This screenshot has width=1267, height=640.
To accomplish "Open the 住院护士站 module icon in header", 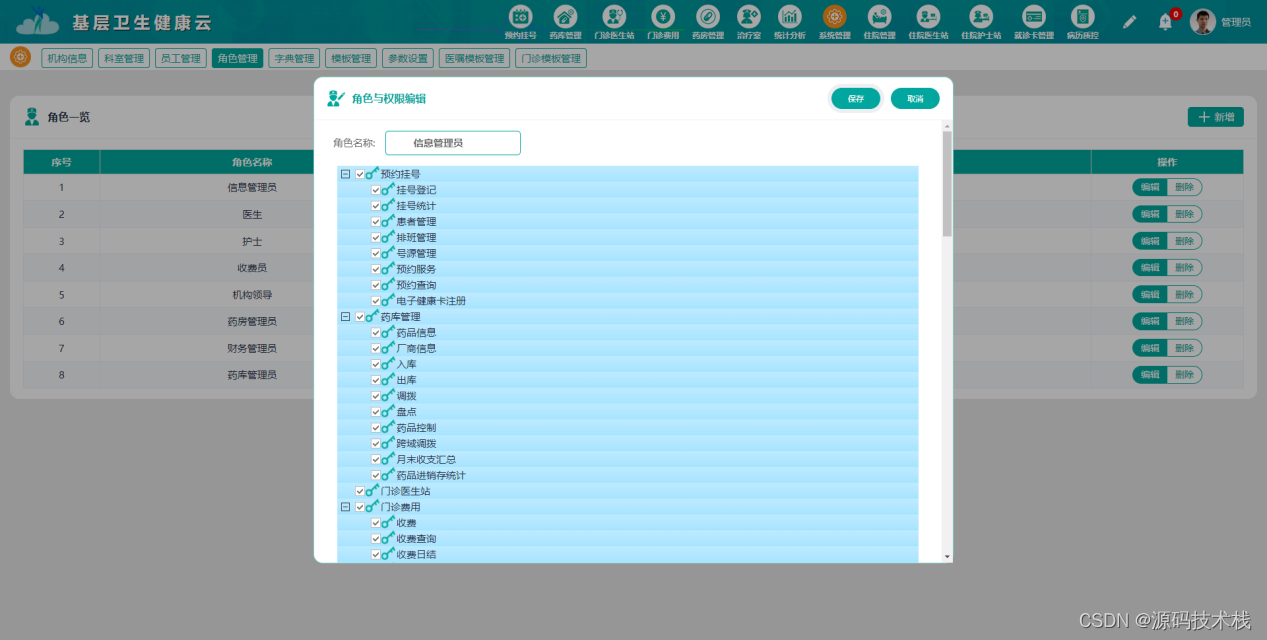I will pos(981,16).
